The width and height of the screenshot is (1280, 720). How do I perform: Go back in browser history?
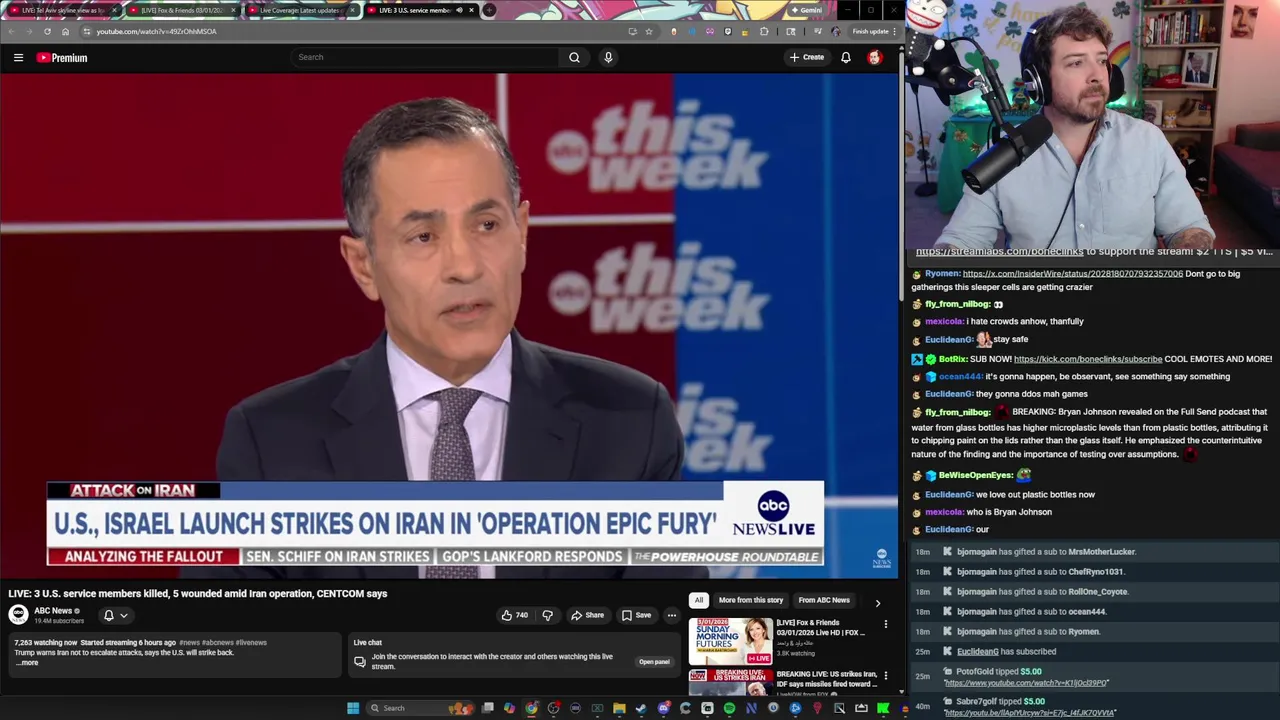(11, 31)
